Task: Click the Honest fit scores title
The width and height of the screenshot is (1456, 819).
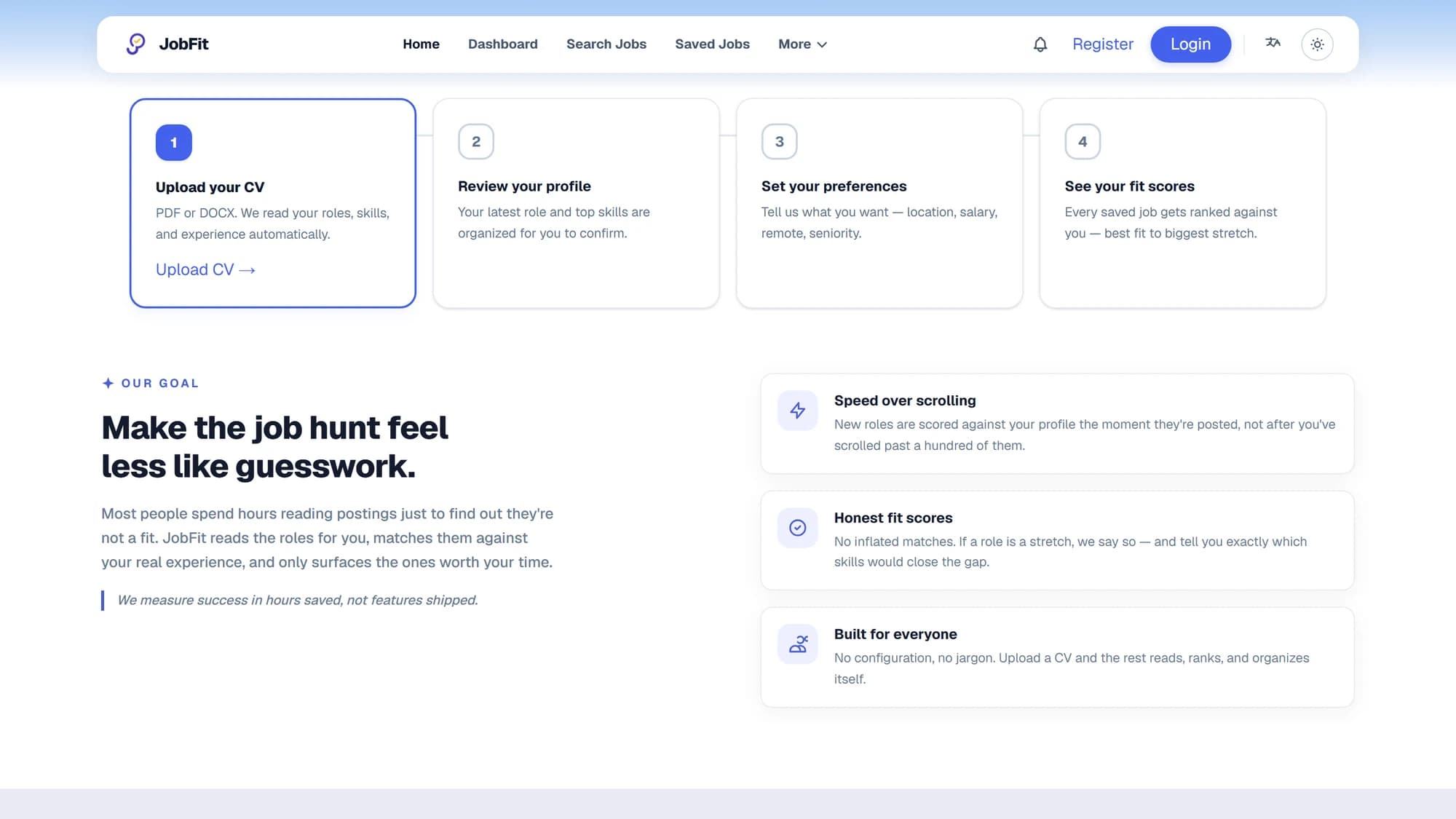Action: [893, 518]
